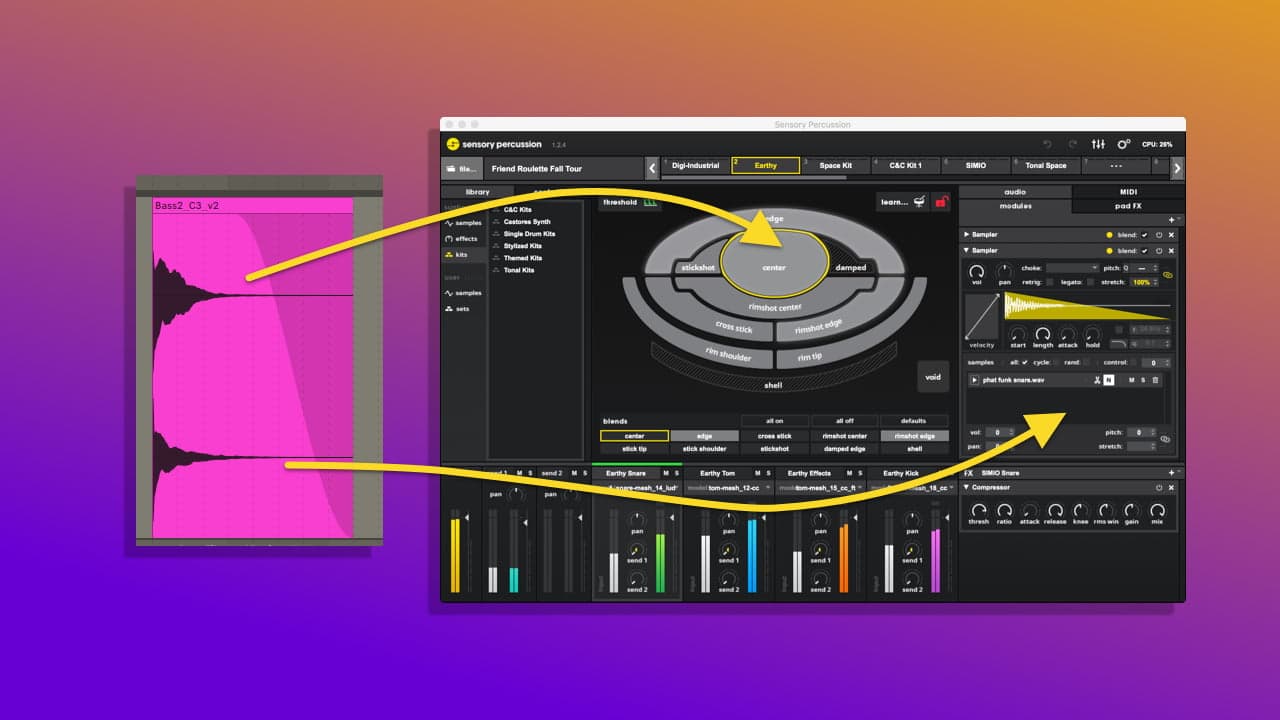The image size is (1280, 720).
Task: Select the Tonal Space kit slot
Action: pyautogui.click(x=1046, y=166)
